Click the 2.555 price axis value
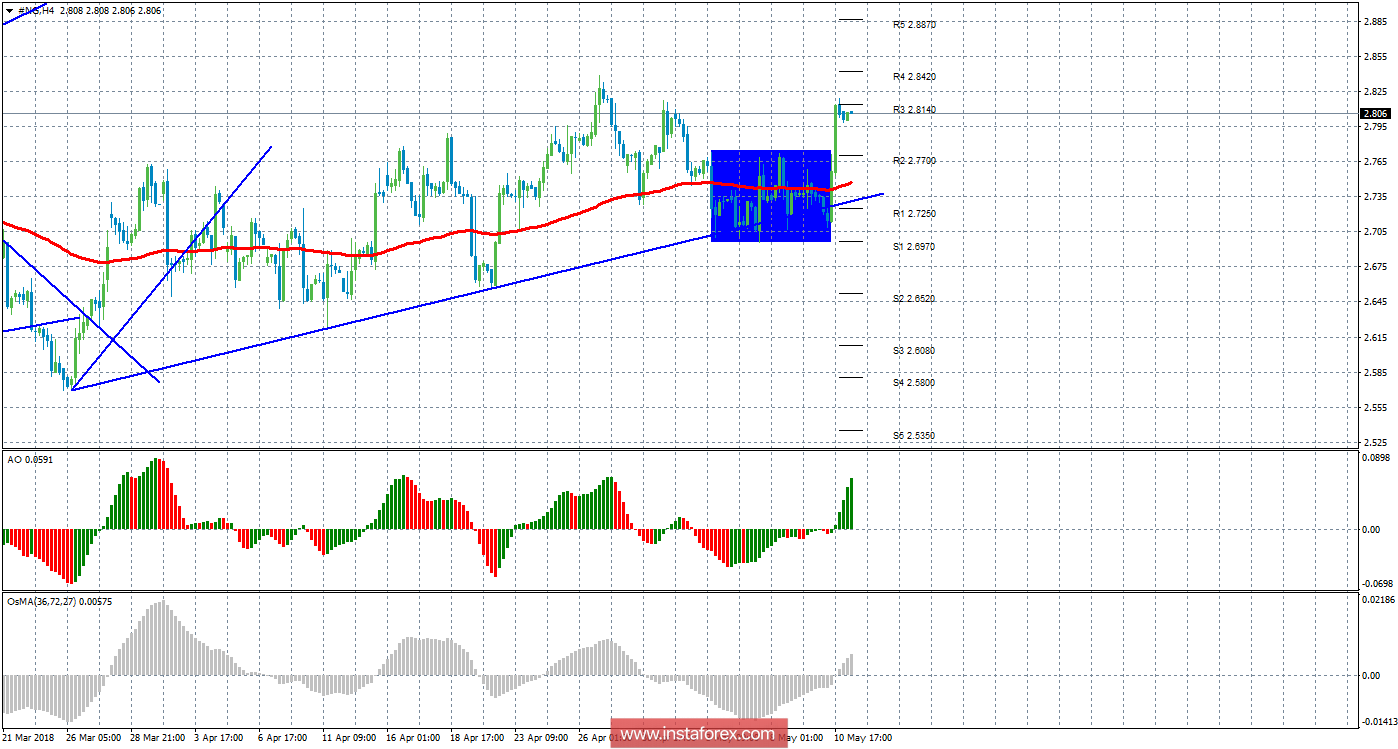Image resolution: width=1398 pixels, height=749 pixels. pyautogui.click(x=1375, y=407)
